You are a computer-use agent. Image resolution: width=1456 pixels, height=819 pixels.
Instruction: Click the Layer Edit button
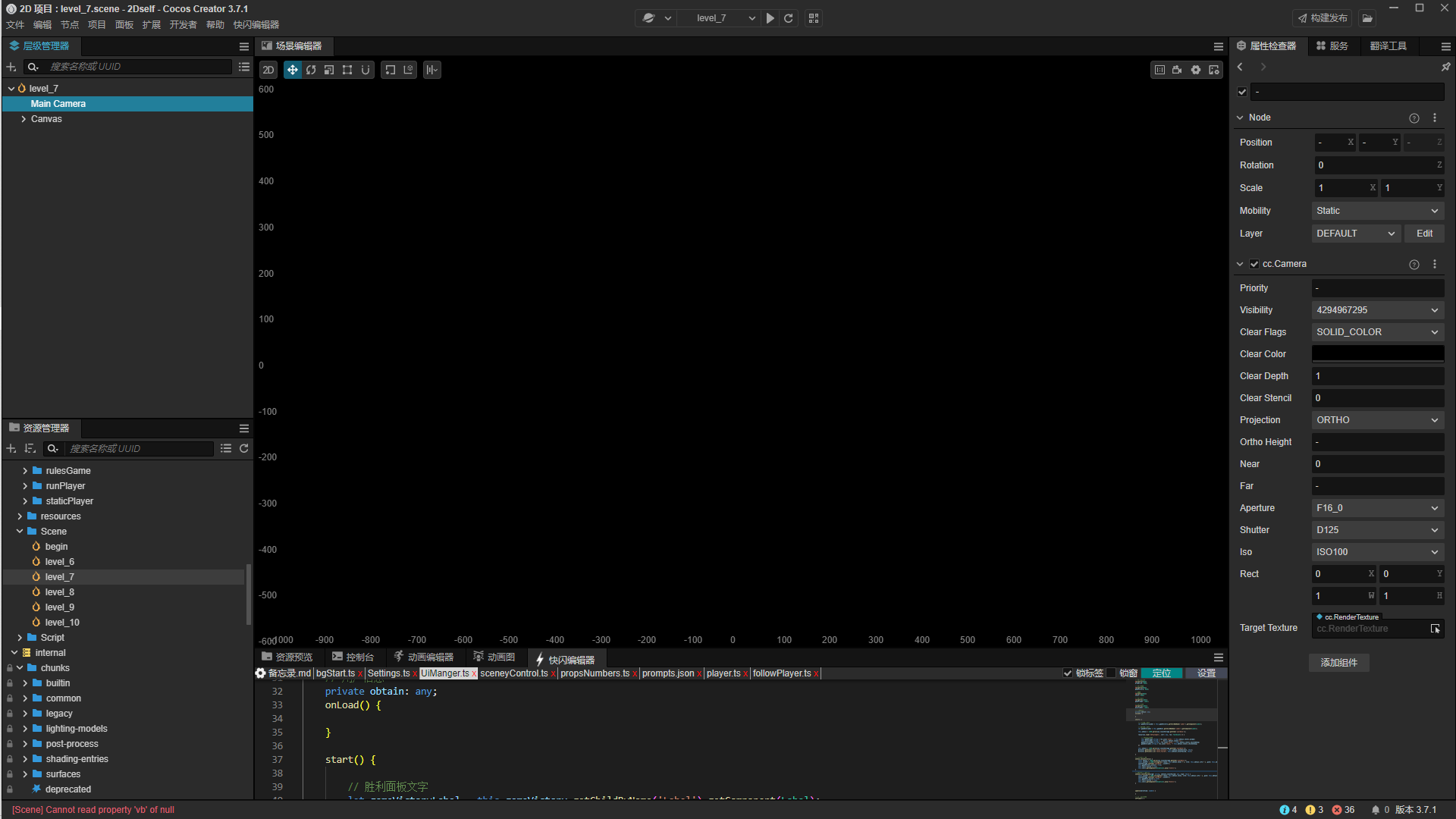(x=1424, y=234)
